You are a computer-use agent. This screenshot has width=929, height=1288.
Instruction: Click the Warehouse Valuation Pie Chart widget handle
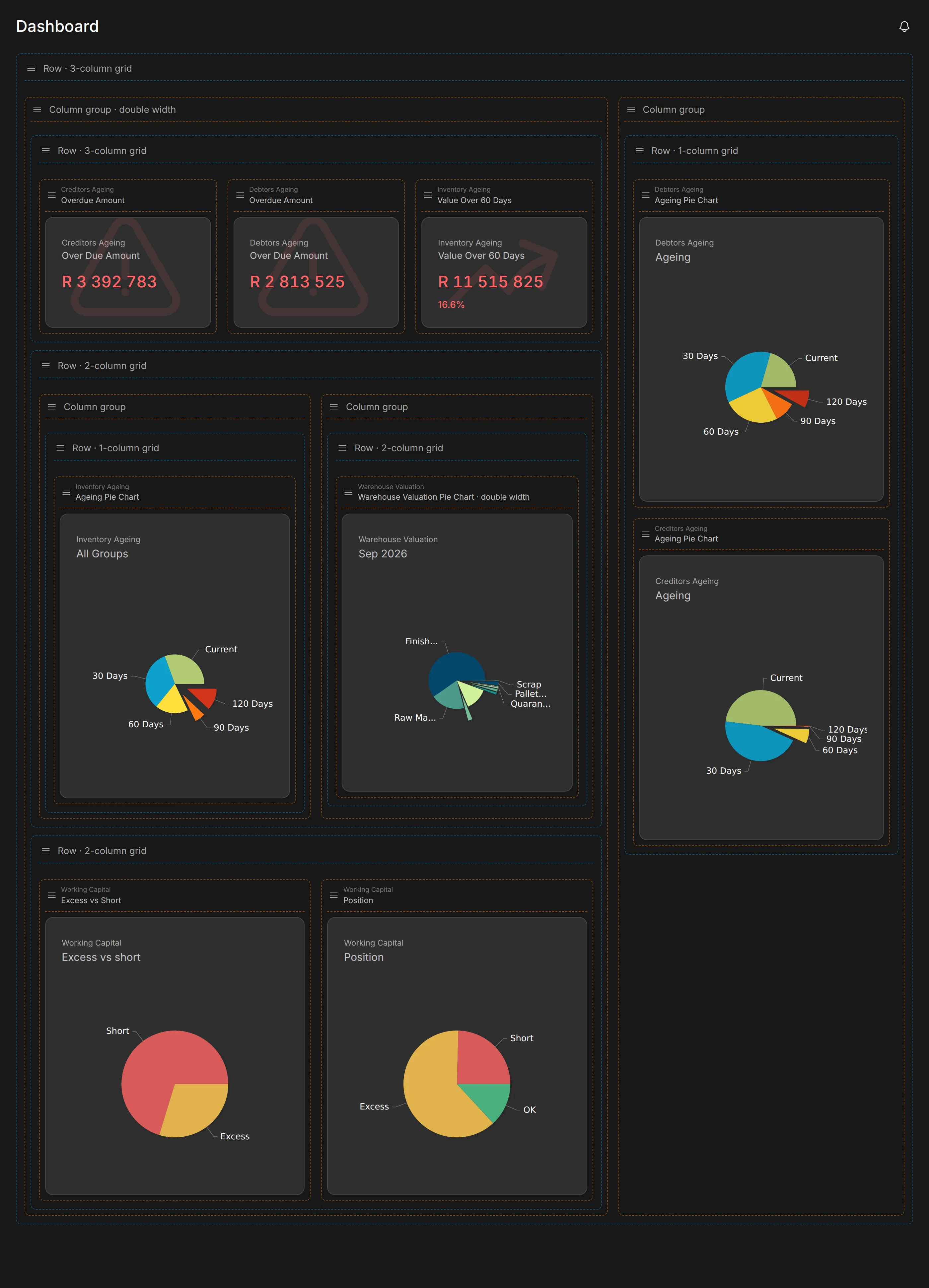coord(348,492)
